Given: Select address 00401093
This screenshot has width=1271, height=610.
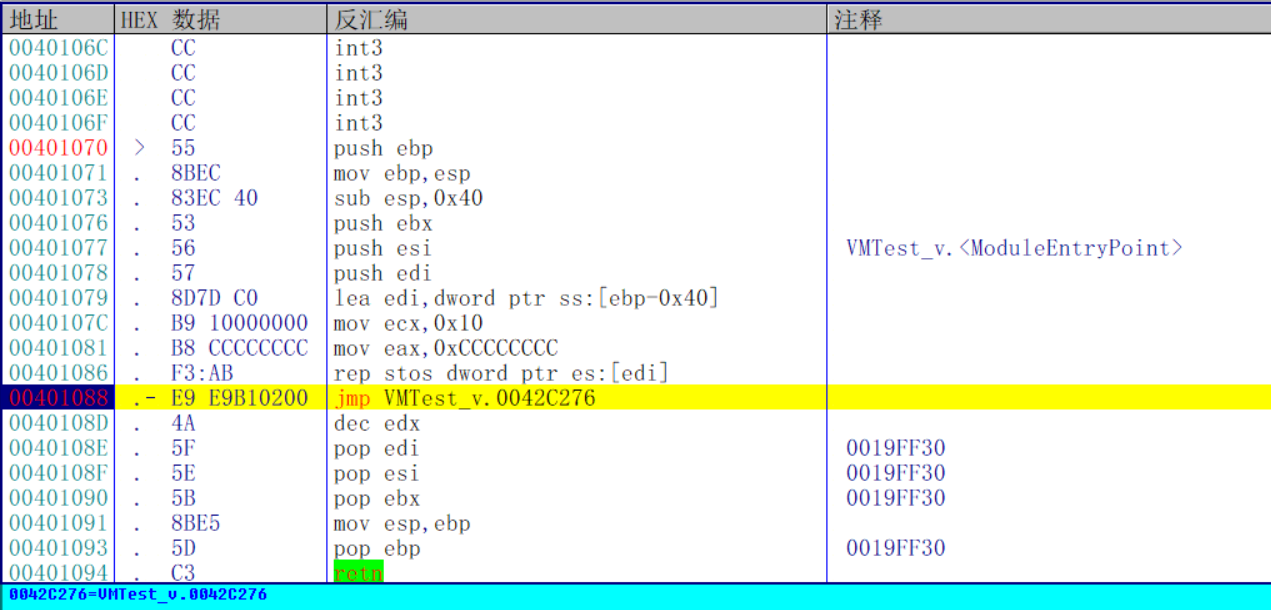Looking at the screenshot, I should click(x=59, y=548).
